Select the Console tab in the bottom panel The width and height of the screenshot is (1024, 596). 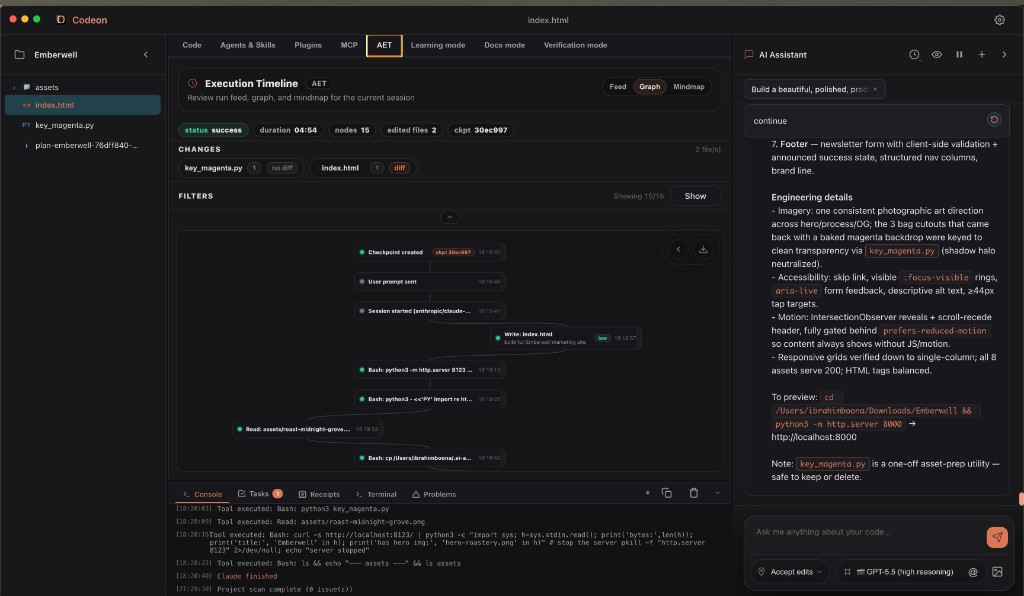(x=202, y=494)
